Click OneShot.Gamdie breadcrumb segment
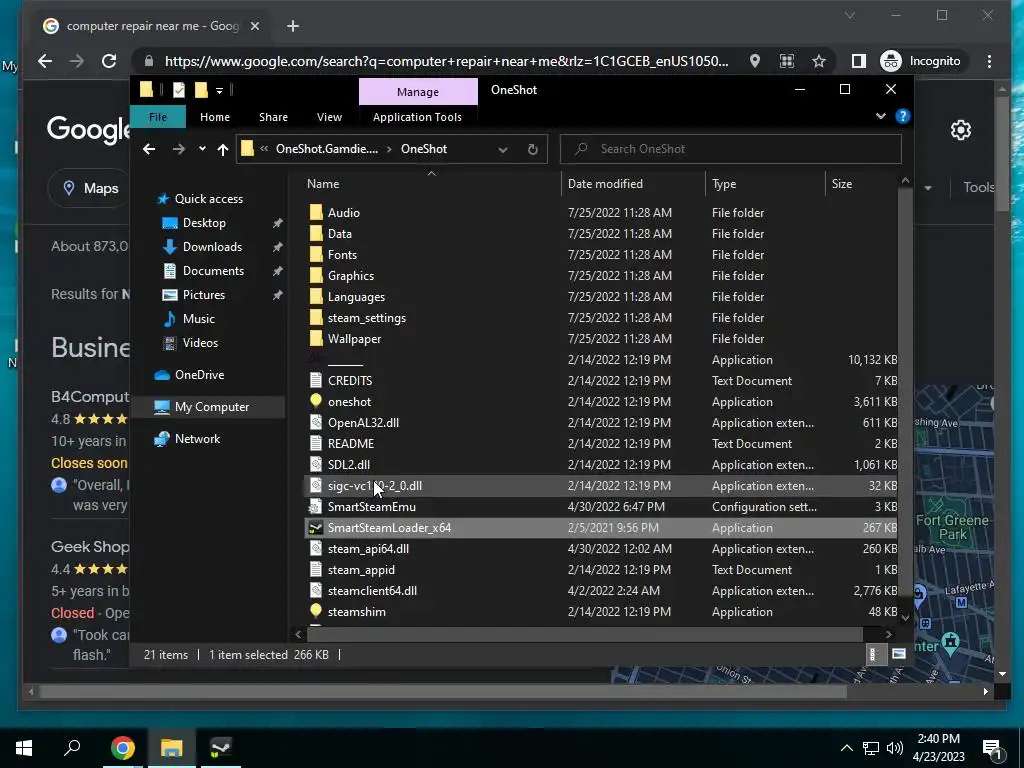Screen dimensions: 1024x768 327,149
